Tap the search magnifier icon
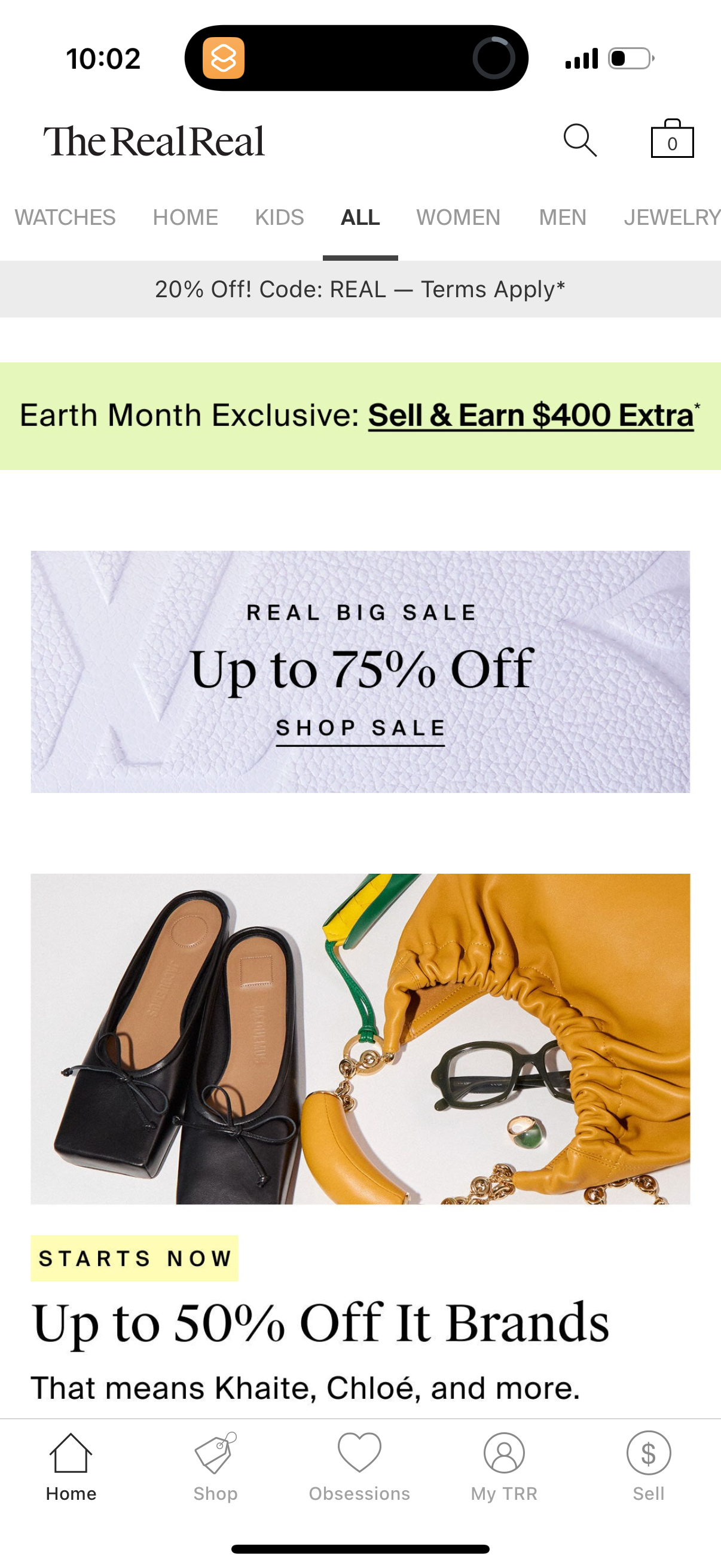 580,141
